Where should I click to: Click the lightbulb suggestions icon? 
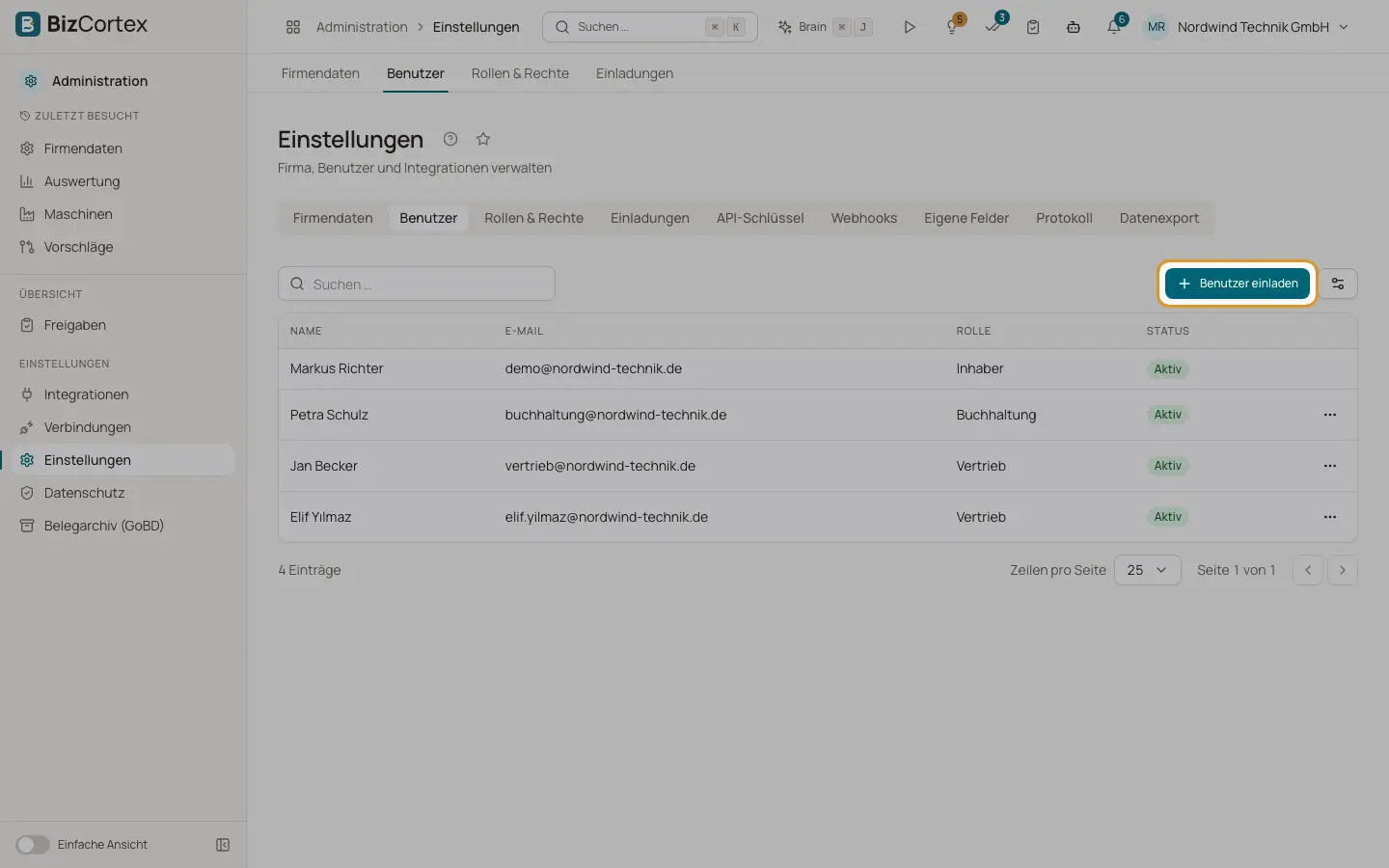[x=953, y=27]
